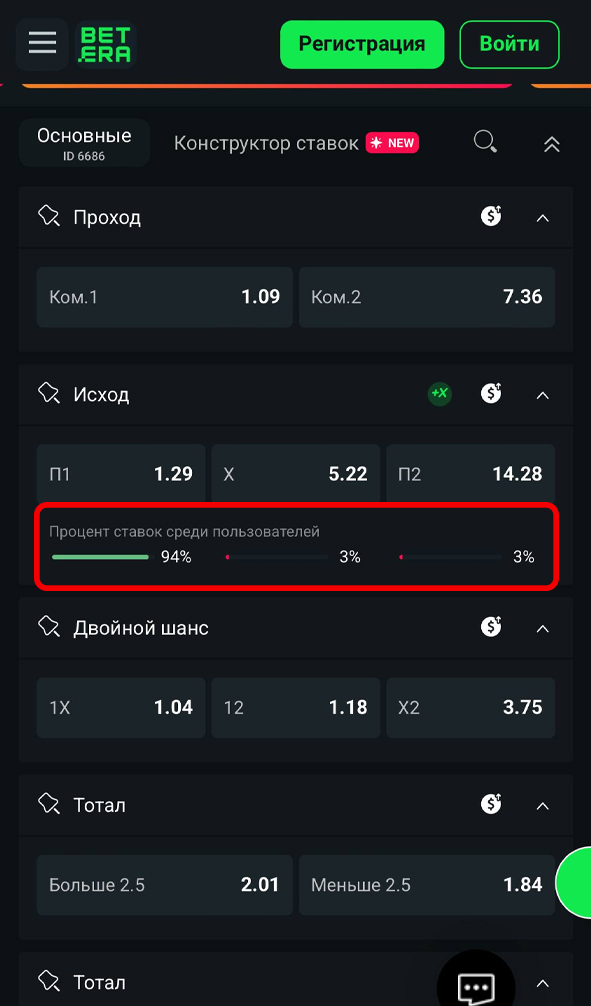This screenshot has height=1006, width=591.
Task: Pin the Исход market
Action: tap(48, 394)
